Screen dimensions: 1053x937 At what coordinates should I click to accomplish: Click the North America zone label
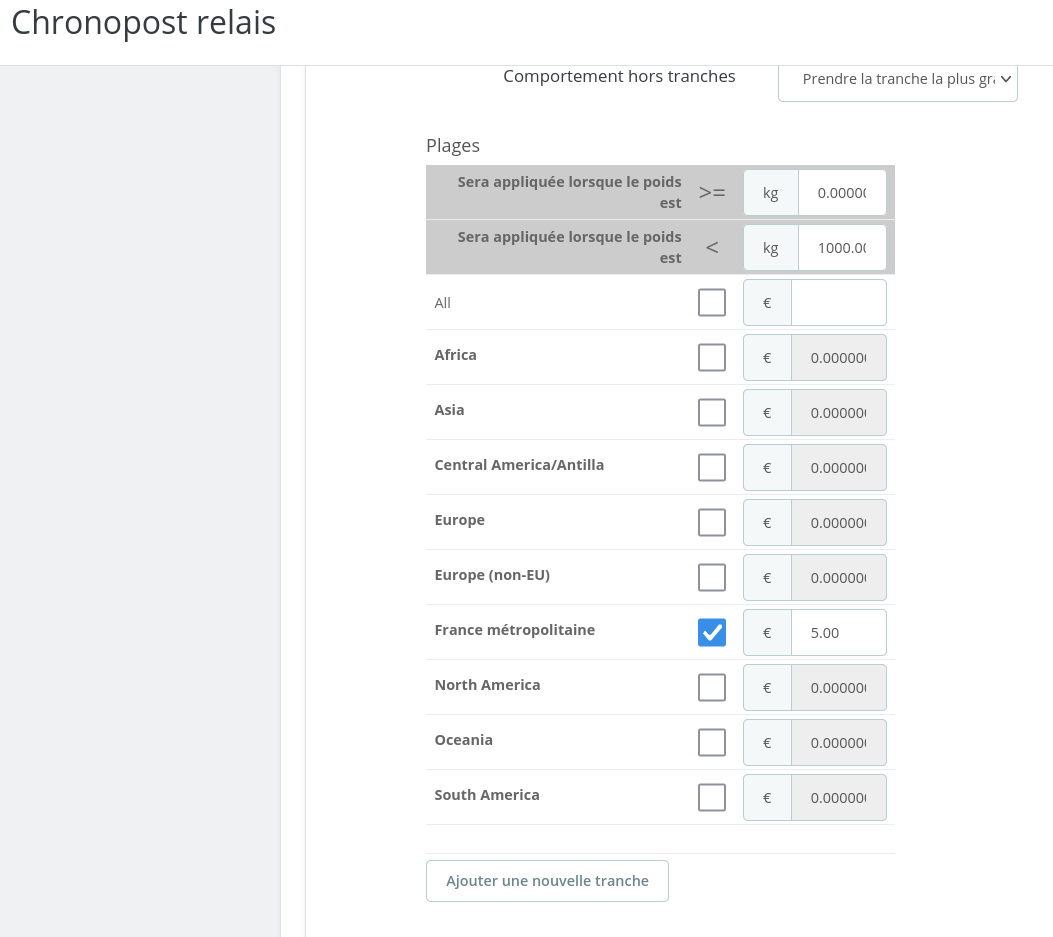pyautogui.click(x=488, y=685)
